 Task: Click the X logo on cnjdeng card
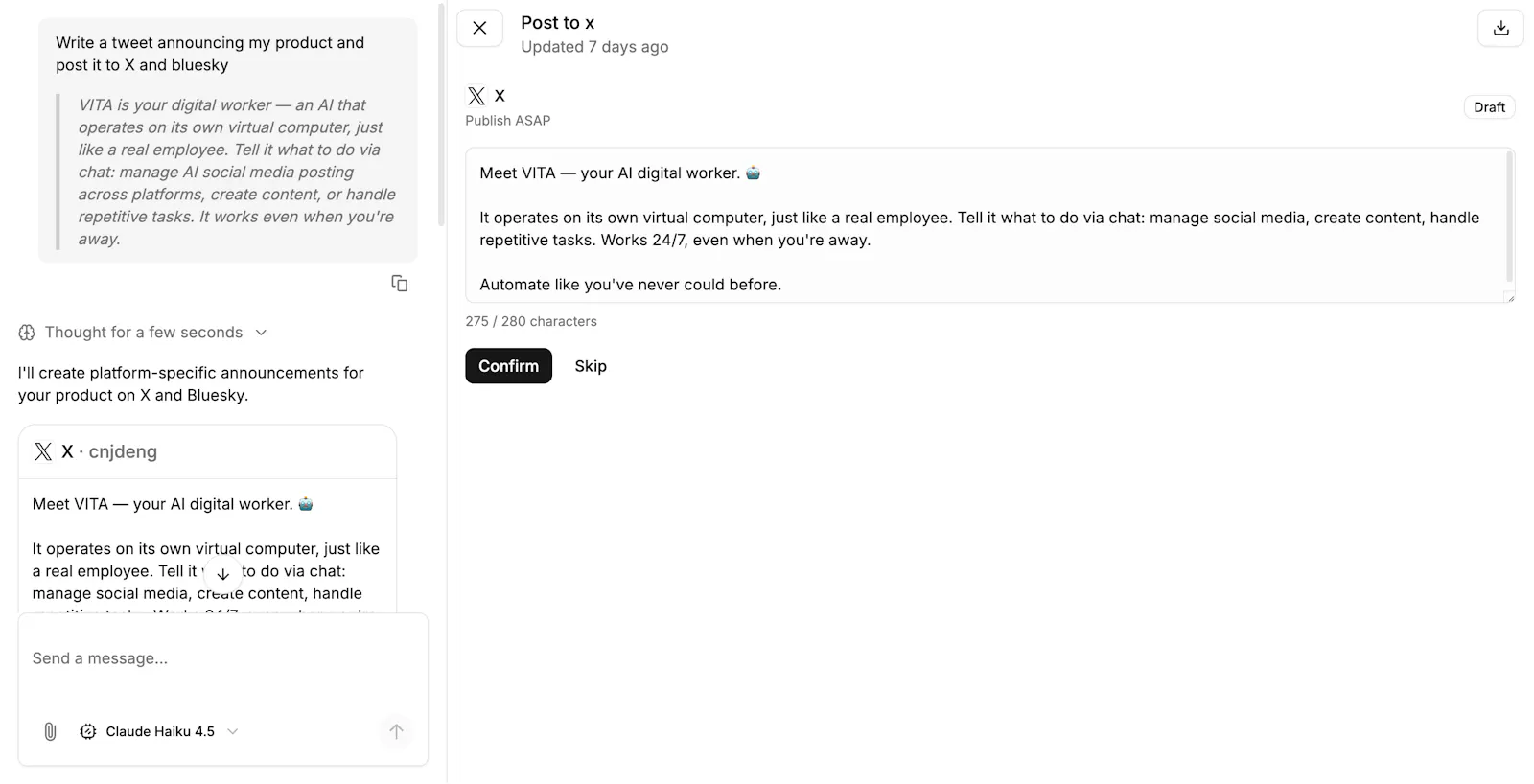coord(43,451)
